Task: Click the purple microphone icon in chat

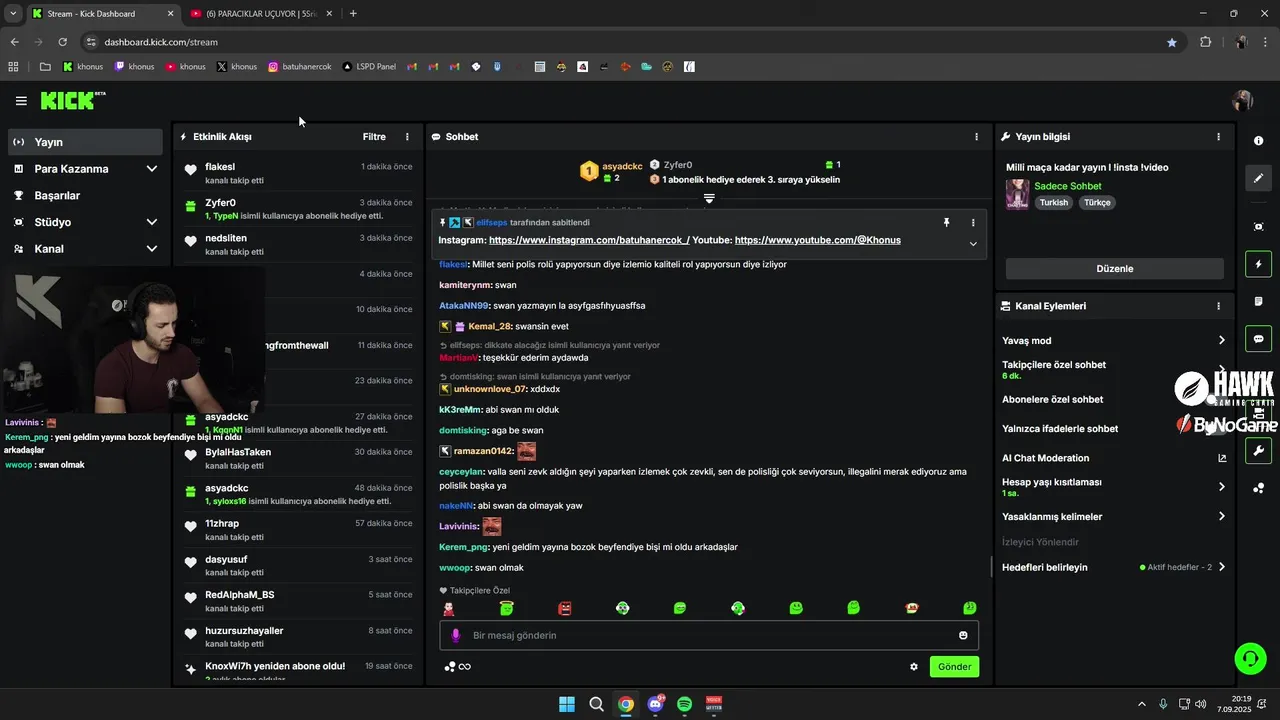Action: pyautogui.click(x=456, y=635)
